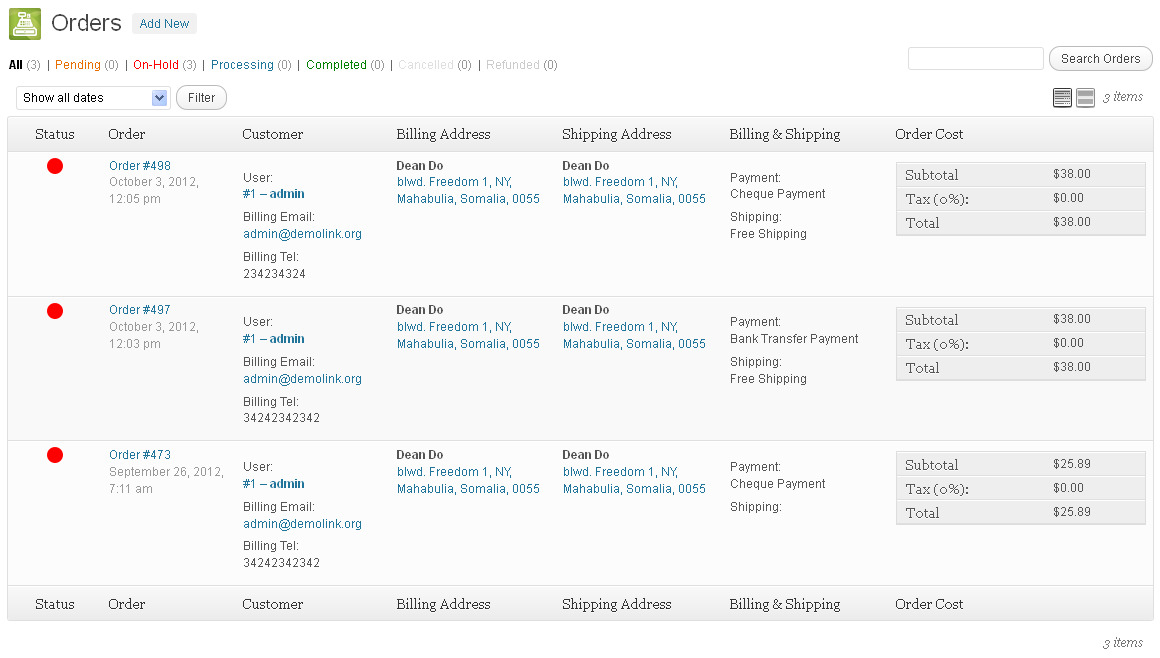The image size is (1160, 658).
Task: Click red status dot for Order #498
Action: (55, 166)
